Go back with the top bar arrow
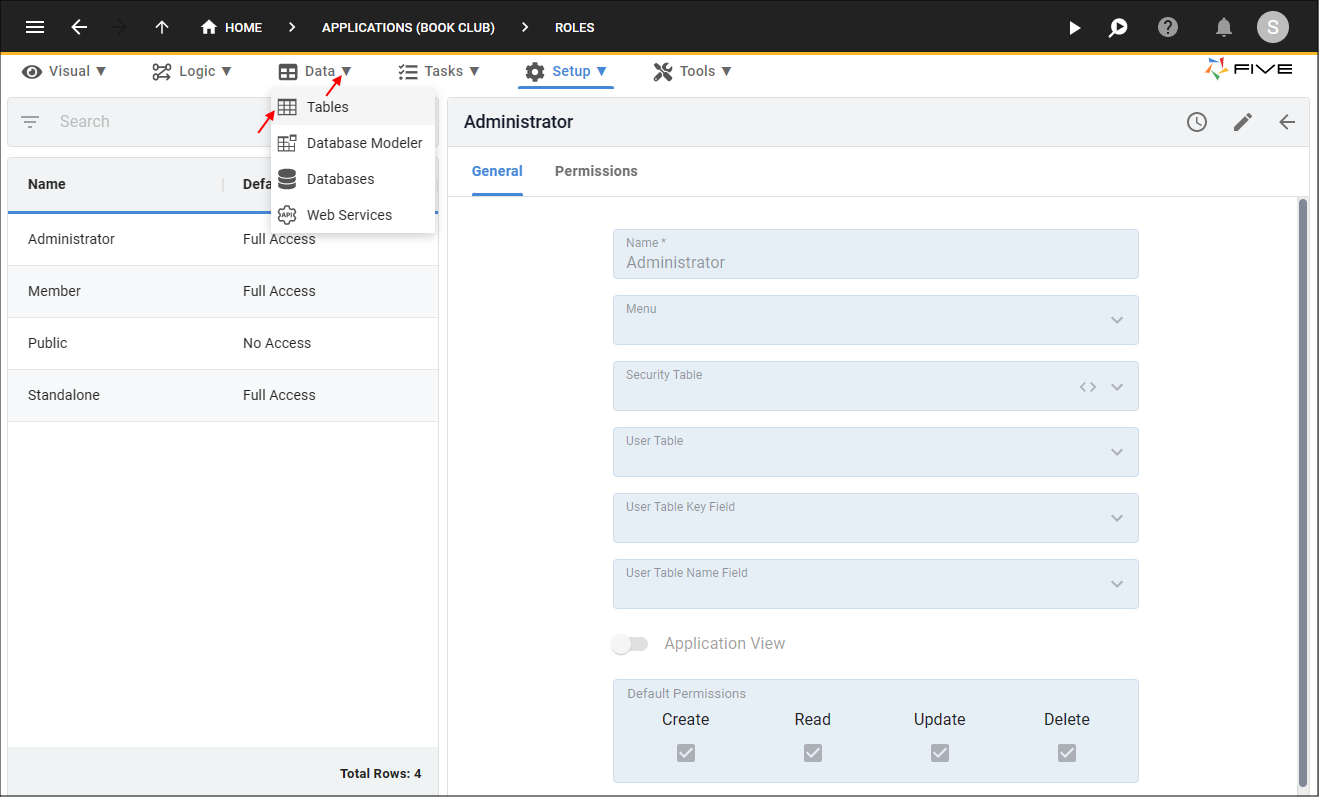This screenshot has width=1319, height=797. tap(79, 27)
